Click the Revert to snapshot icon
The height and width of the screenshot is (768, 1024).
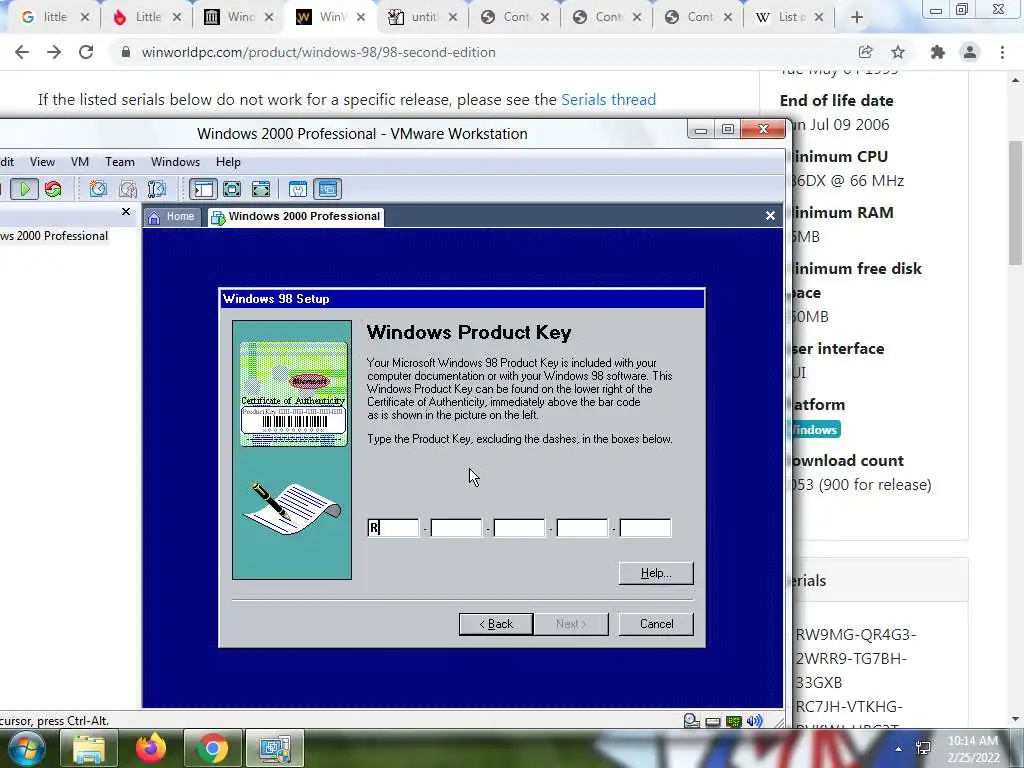point(128,189)
